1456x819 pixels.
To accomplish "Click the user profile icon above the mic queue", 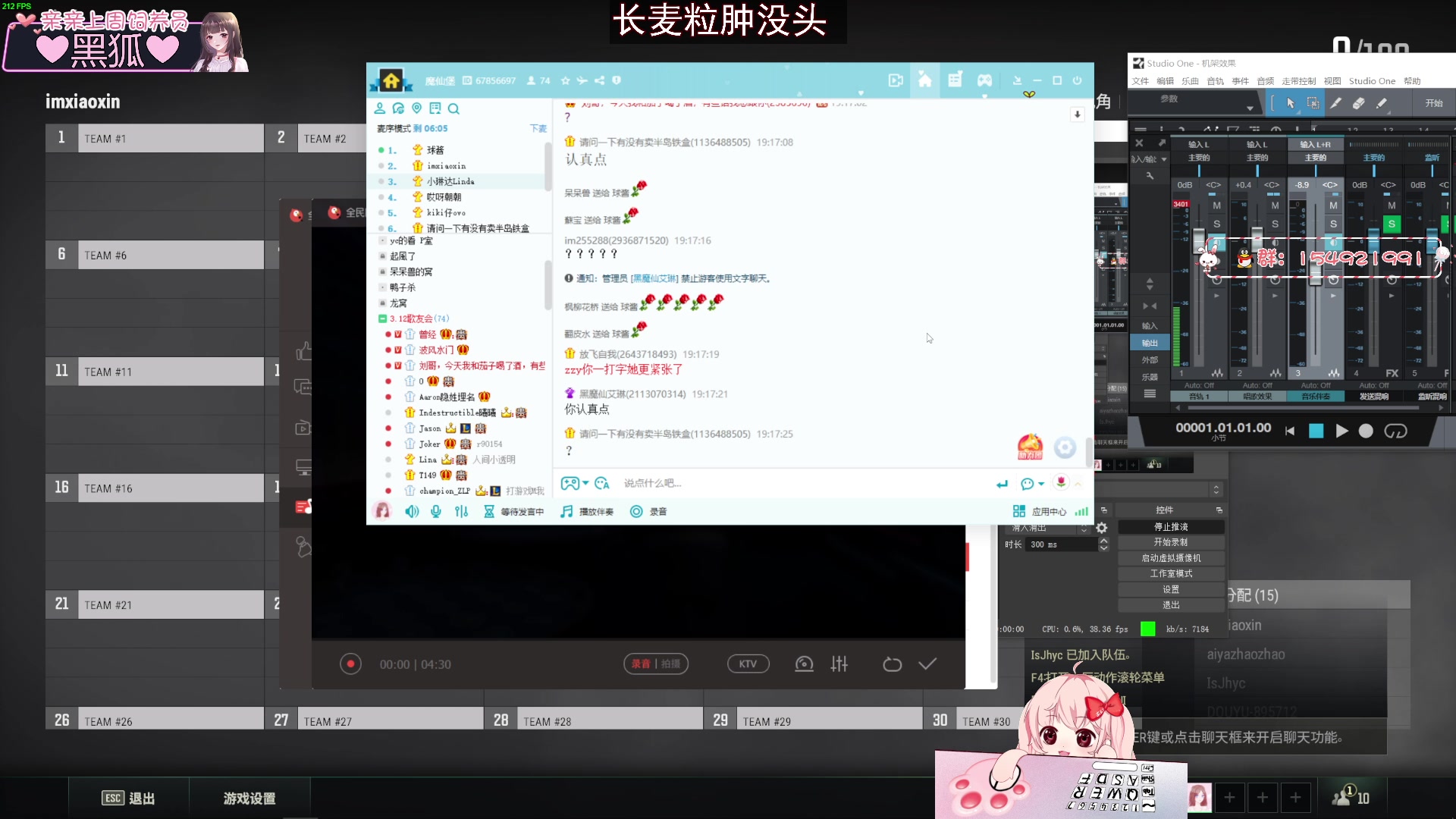I will tap(380, 108).
